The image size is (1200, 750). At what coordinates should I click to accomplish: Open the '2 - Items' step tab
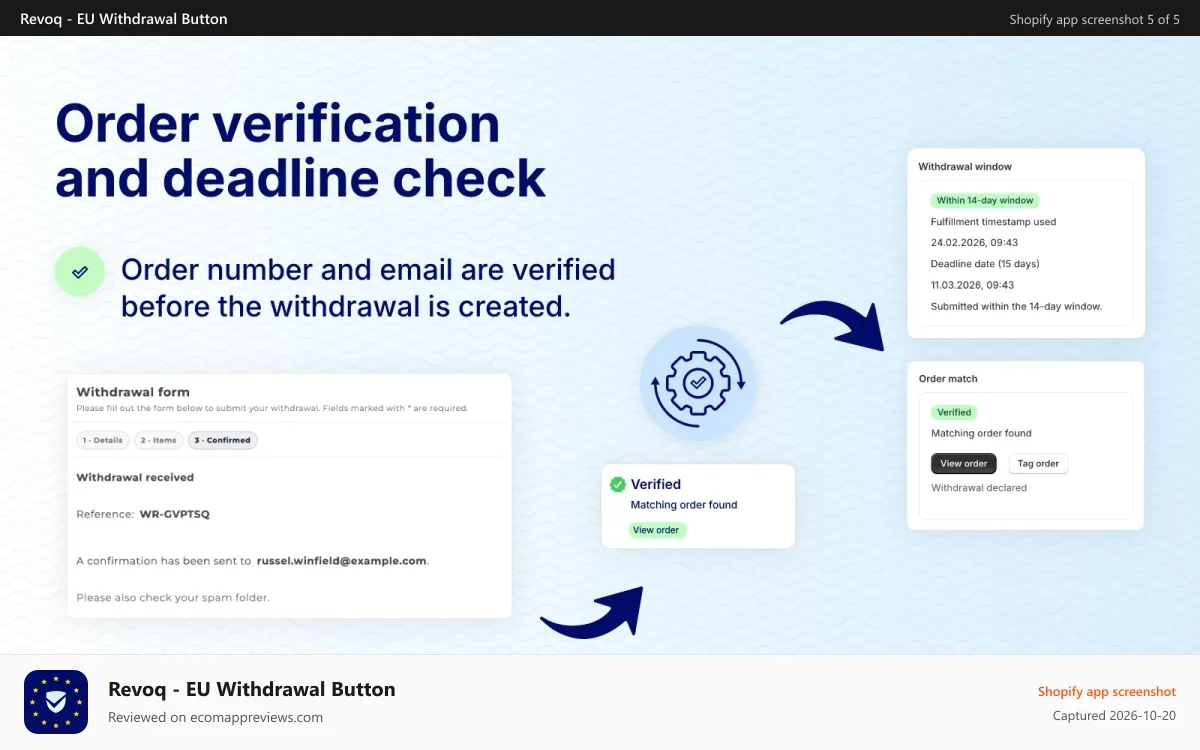(158, 440)
